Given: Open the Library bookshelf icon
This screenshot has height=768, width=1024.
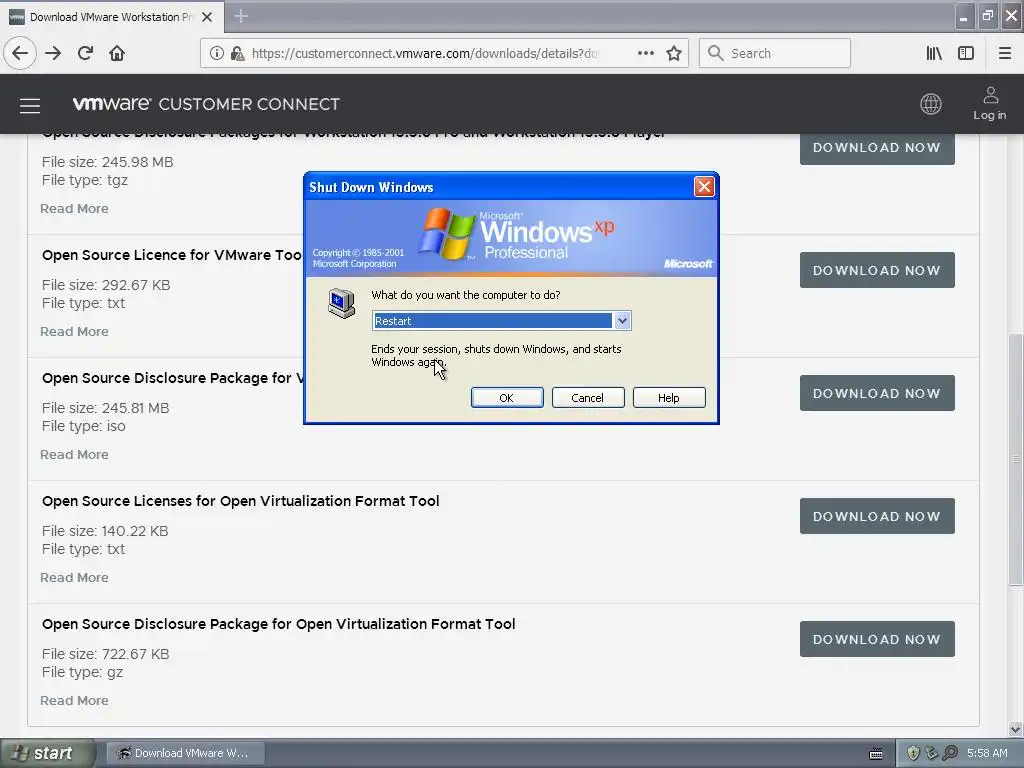Looking at the screenshot, I should click(x=934, y=54).
